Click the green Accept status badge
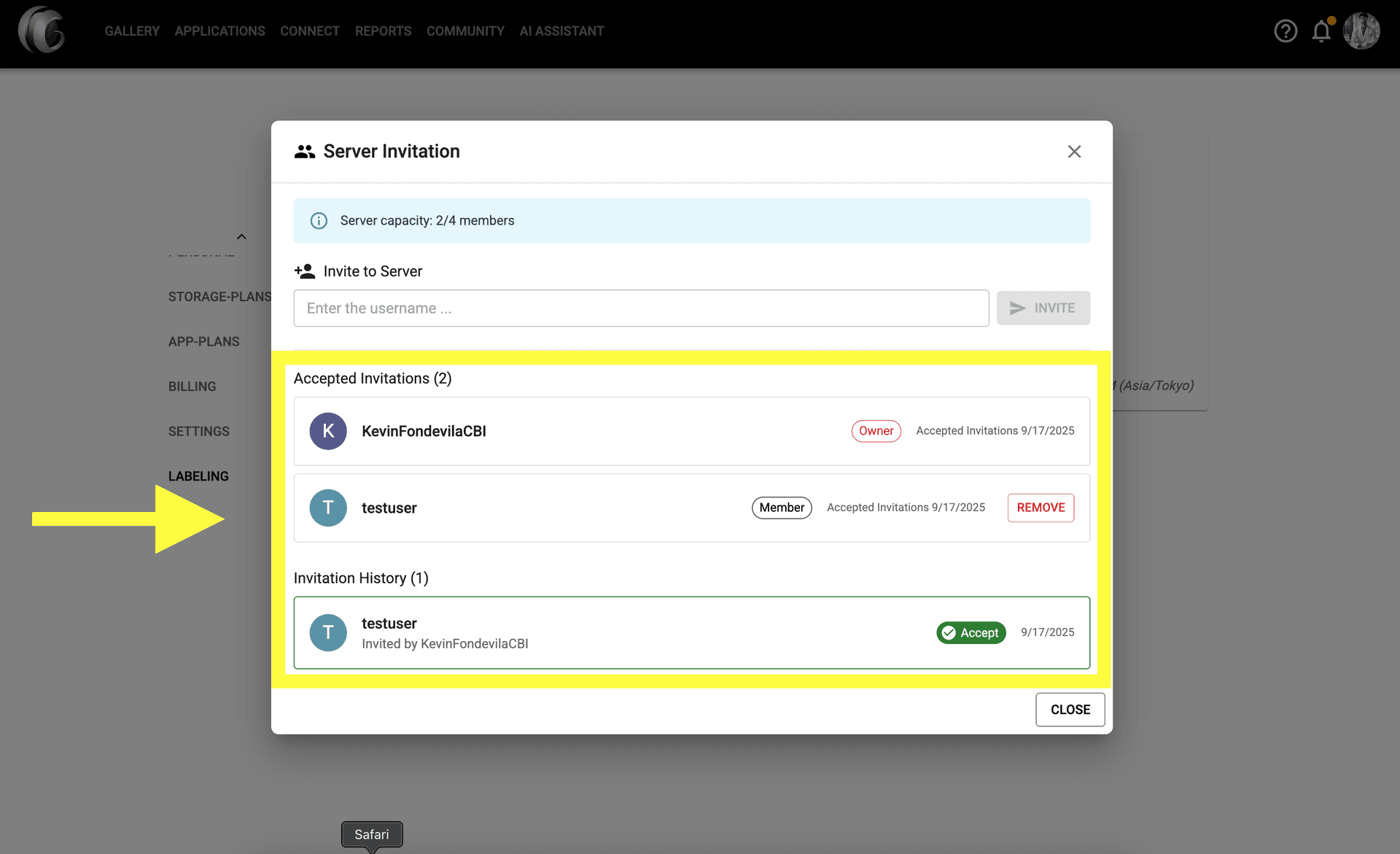 (971, 632)
